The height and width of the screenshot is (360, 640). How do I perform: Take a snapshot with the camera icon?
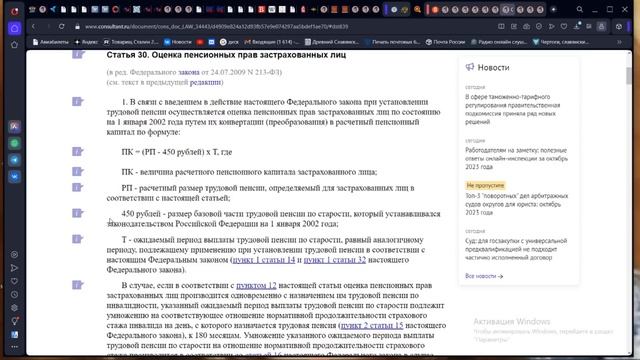pyautogui.click(x=527, y=27)
